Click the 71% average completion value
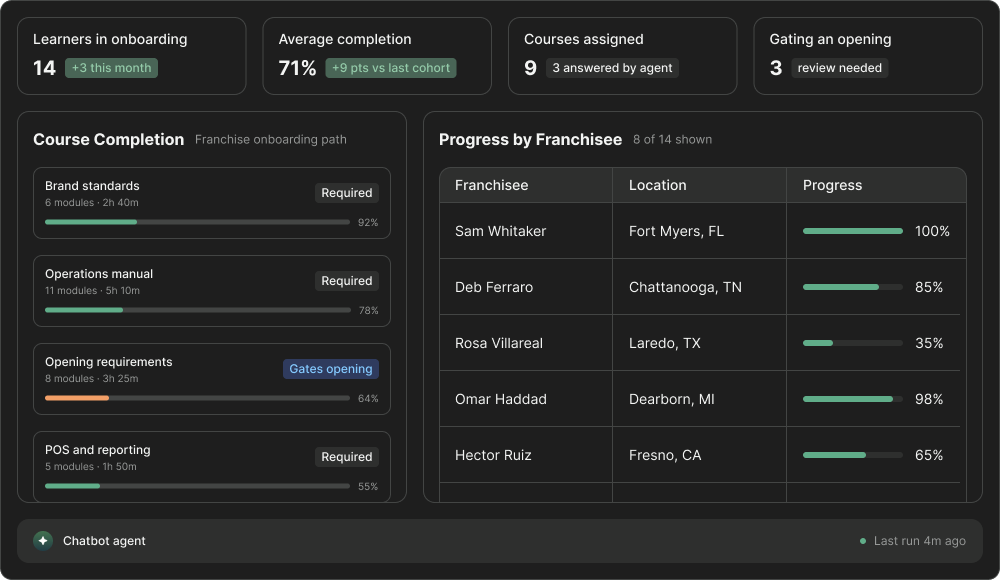 click(x=297, y=68)
